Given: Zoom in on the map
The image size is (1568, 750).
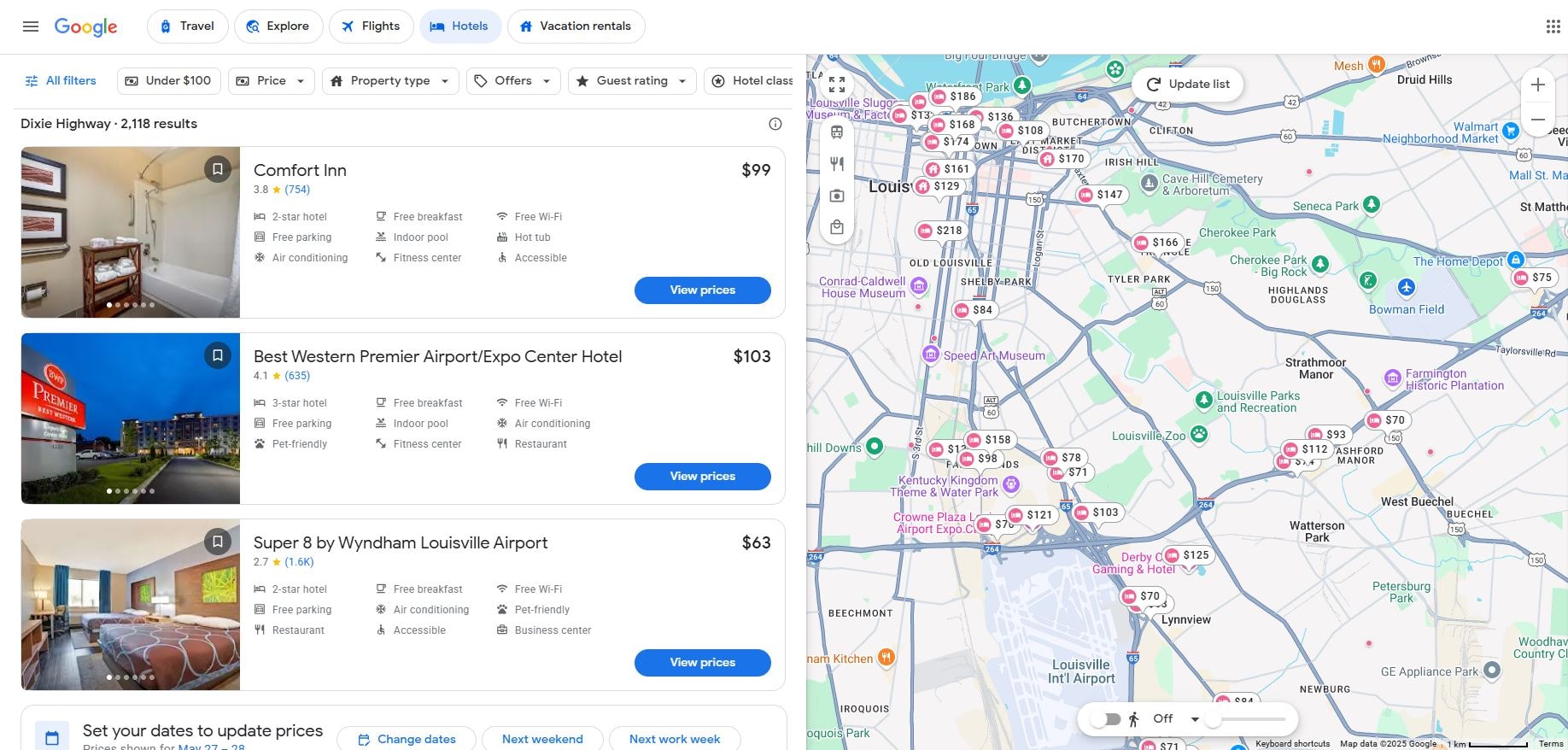Looking at the screenshot, I should point(1538,85).
